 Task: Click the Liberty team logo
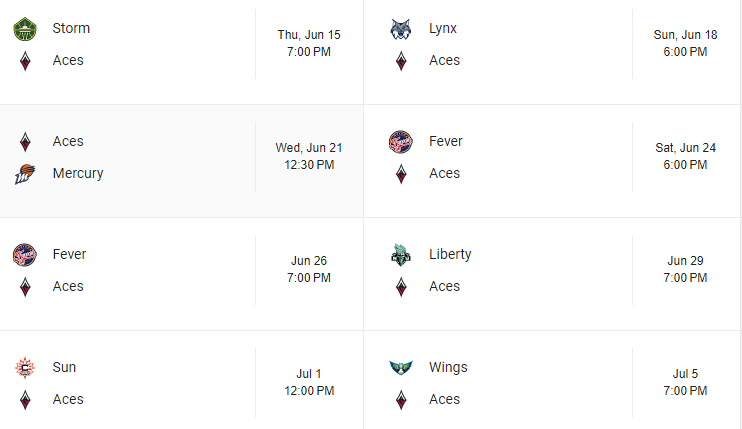click(401, 255)
